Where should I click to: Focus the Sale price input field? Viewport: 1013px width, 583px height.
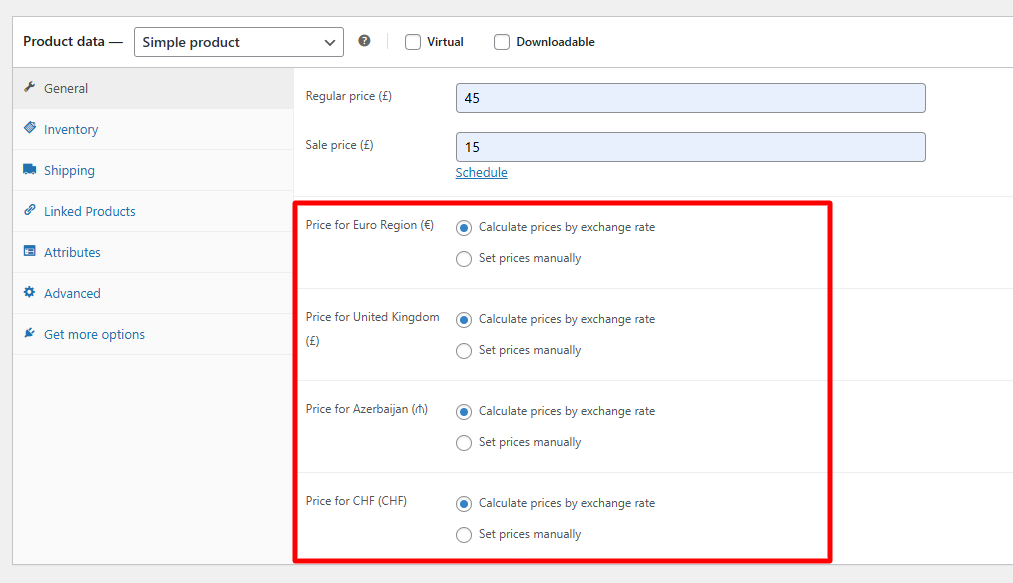click(x=690, y=147)
